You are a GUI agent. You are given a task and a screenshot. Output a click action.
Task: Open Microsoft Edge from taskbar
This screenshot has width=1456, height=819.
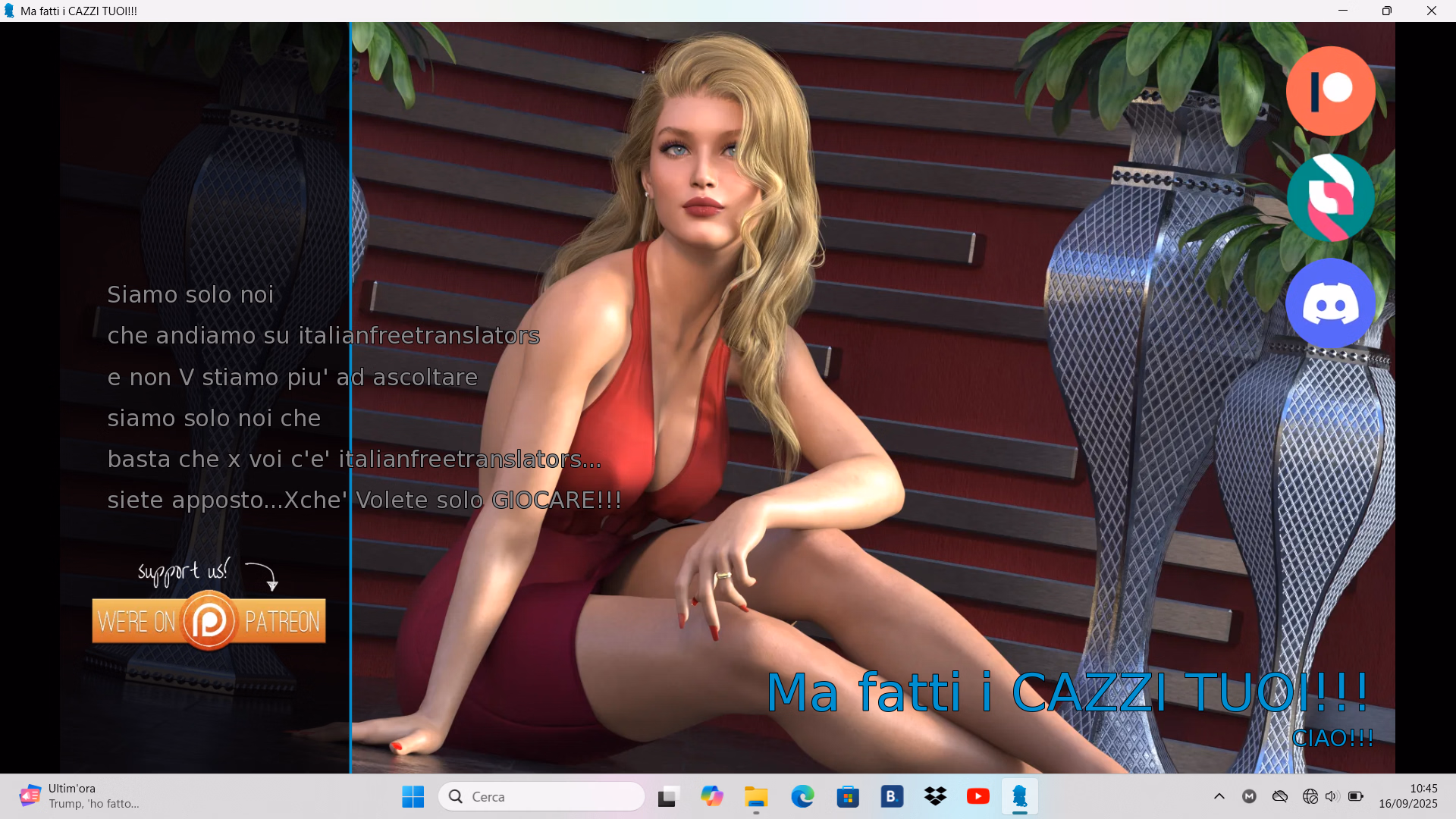[802, 796]
